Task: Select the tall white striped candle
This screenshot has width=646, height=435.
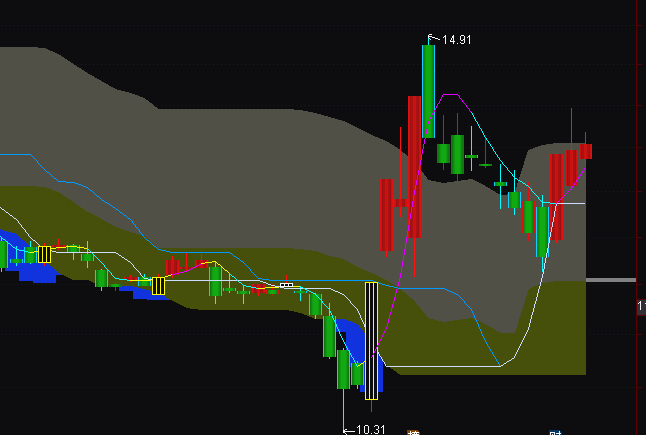Action: point(372,340)
